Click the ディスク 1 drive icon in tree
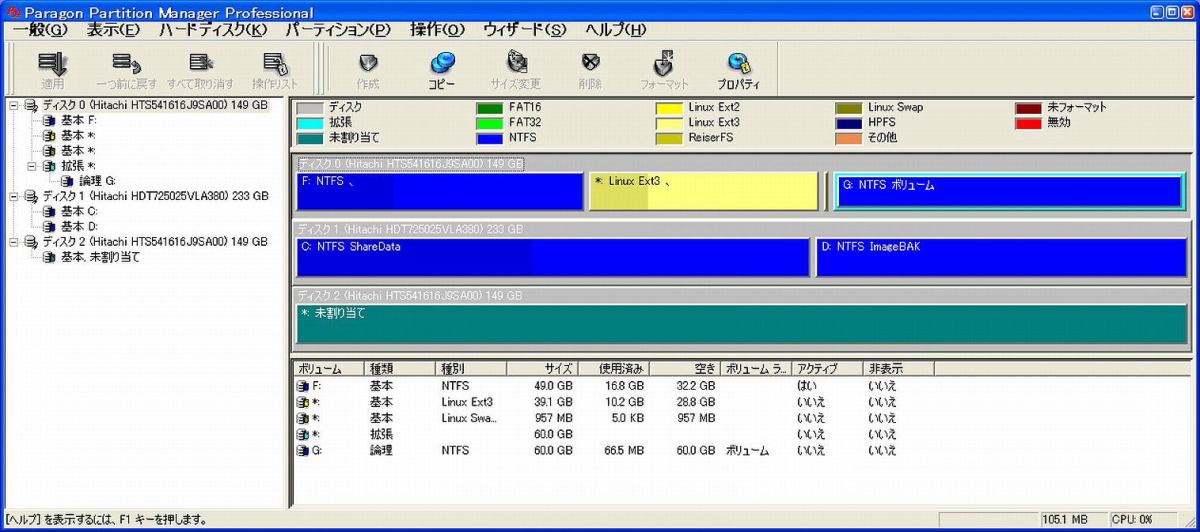The height and width of the screenshot is (532, 1200). [x=31, y=196]
